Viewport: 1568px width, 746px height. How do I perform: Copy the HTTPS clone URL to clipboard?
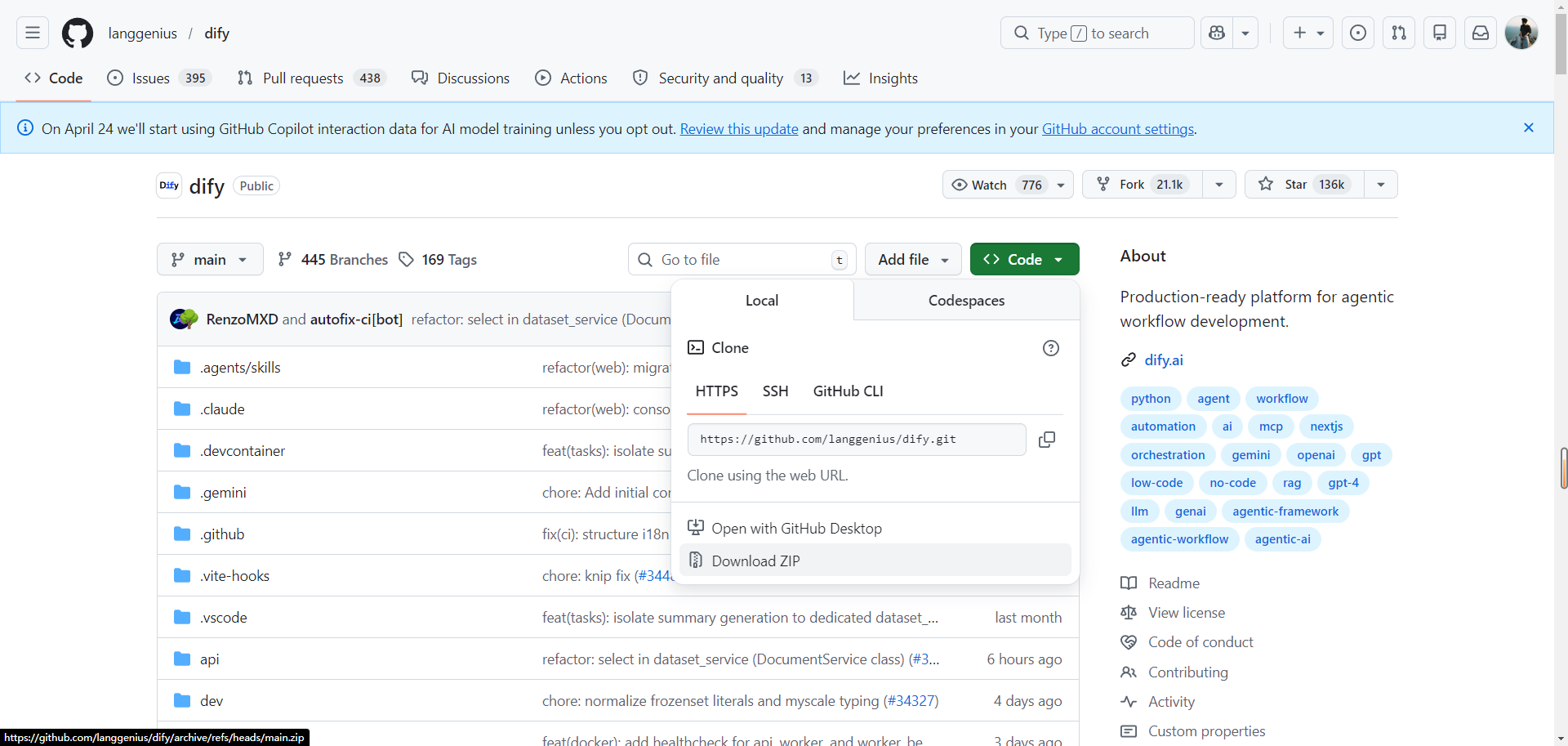[1047, 440]
